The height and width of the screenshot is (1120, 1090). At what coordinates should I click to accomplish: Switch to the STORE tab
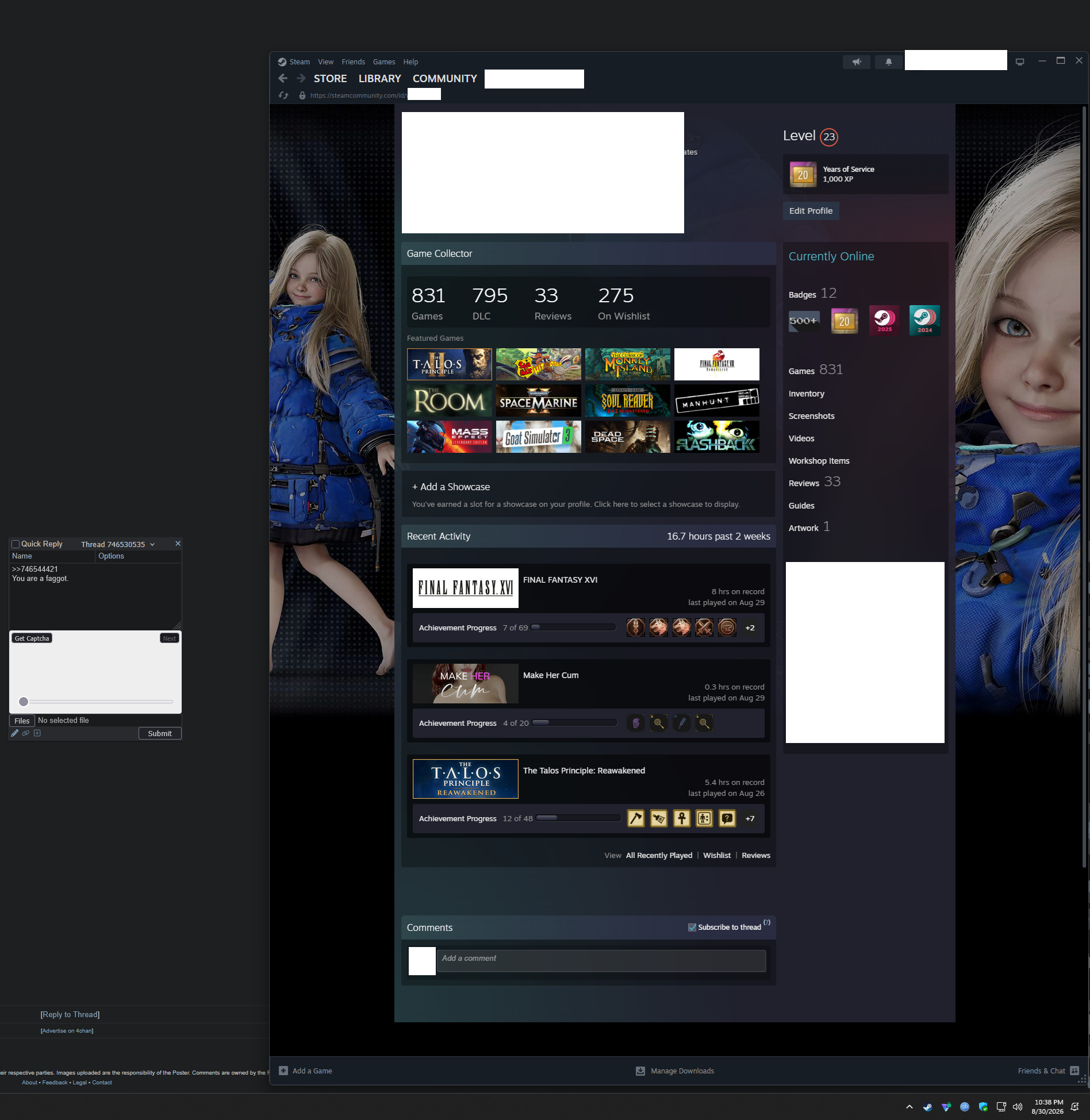[330, 79]
